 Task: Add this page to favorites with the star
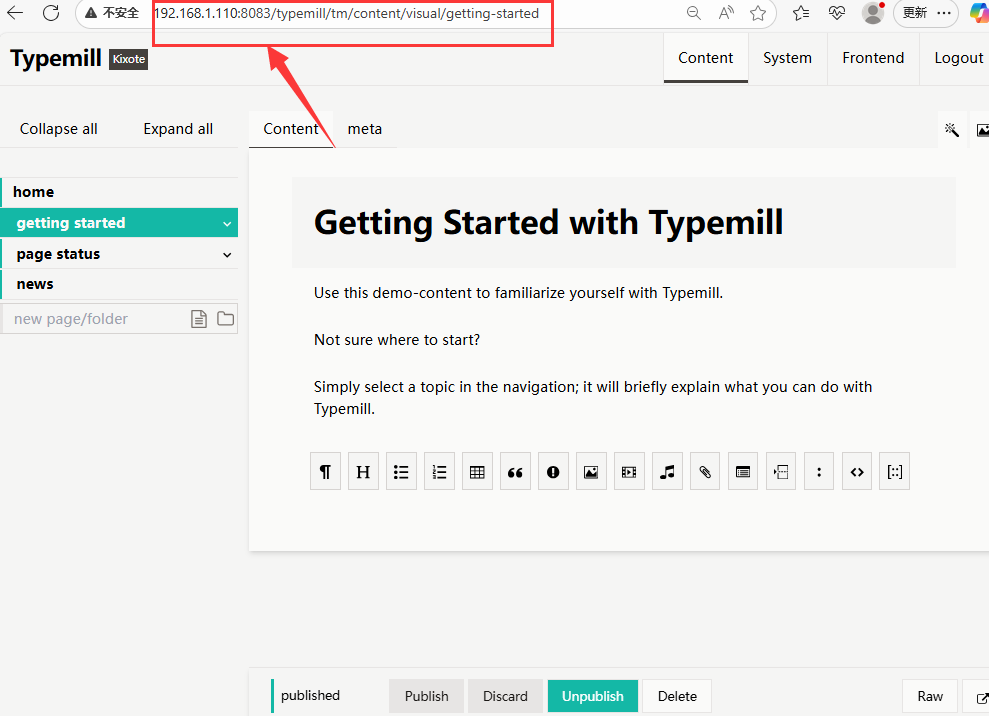[758, 13]
